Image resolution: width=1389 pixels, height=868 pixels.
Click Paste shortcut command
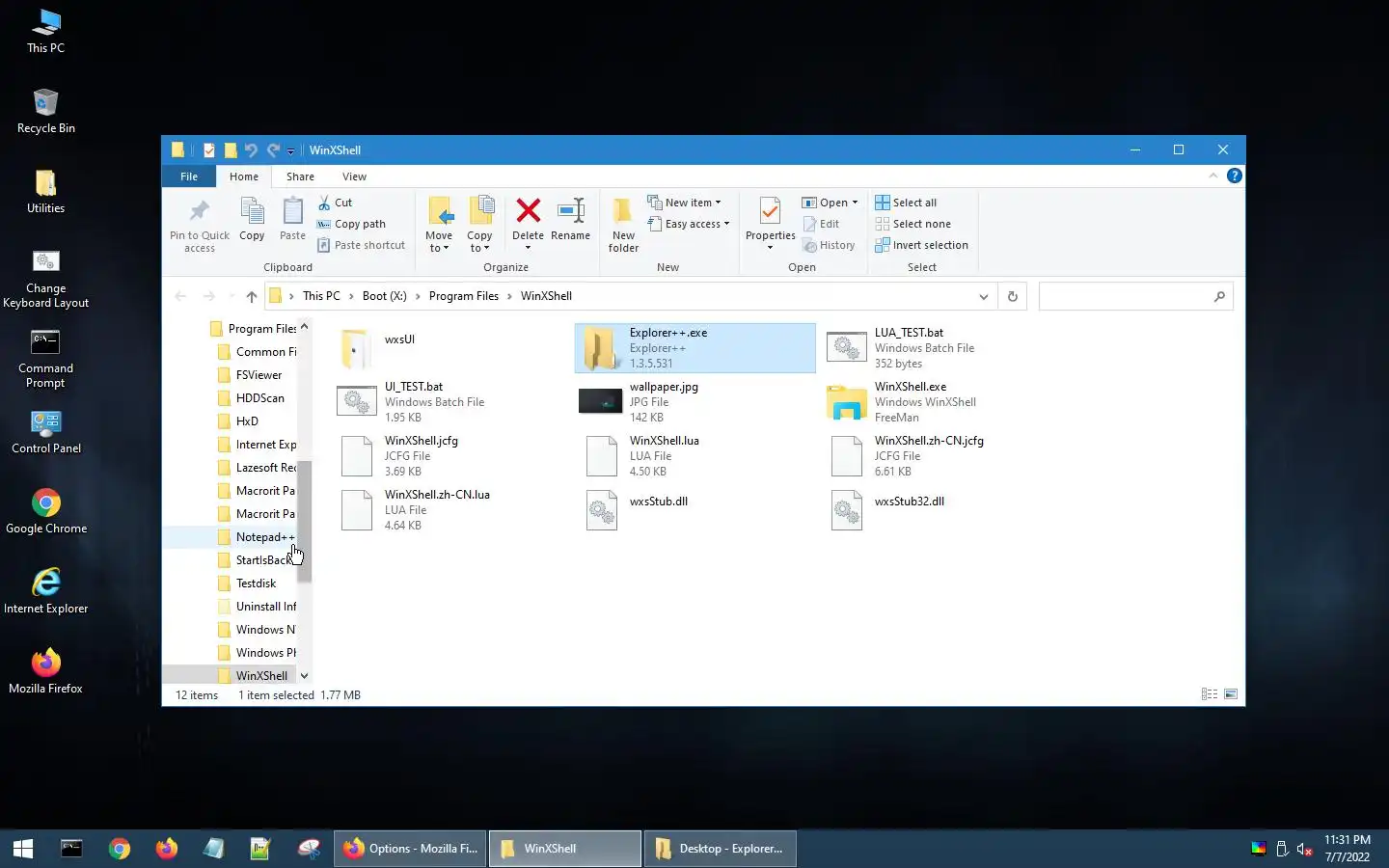click(x=362, y=245)
